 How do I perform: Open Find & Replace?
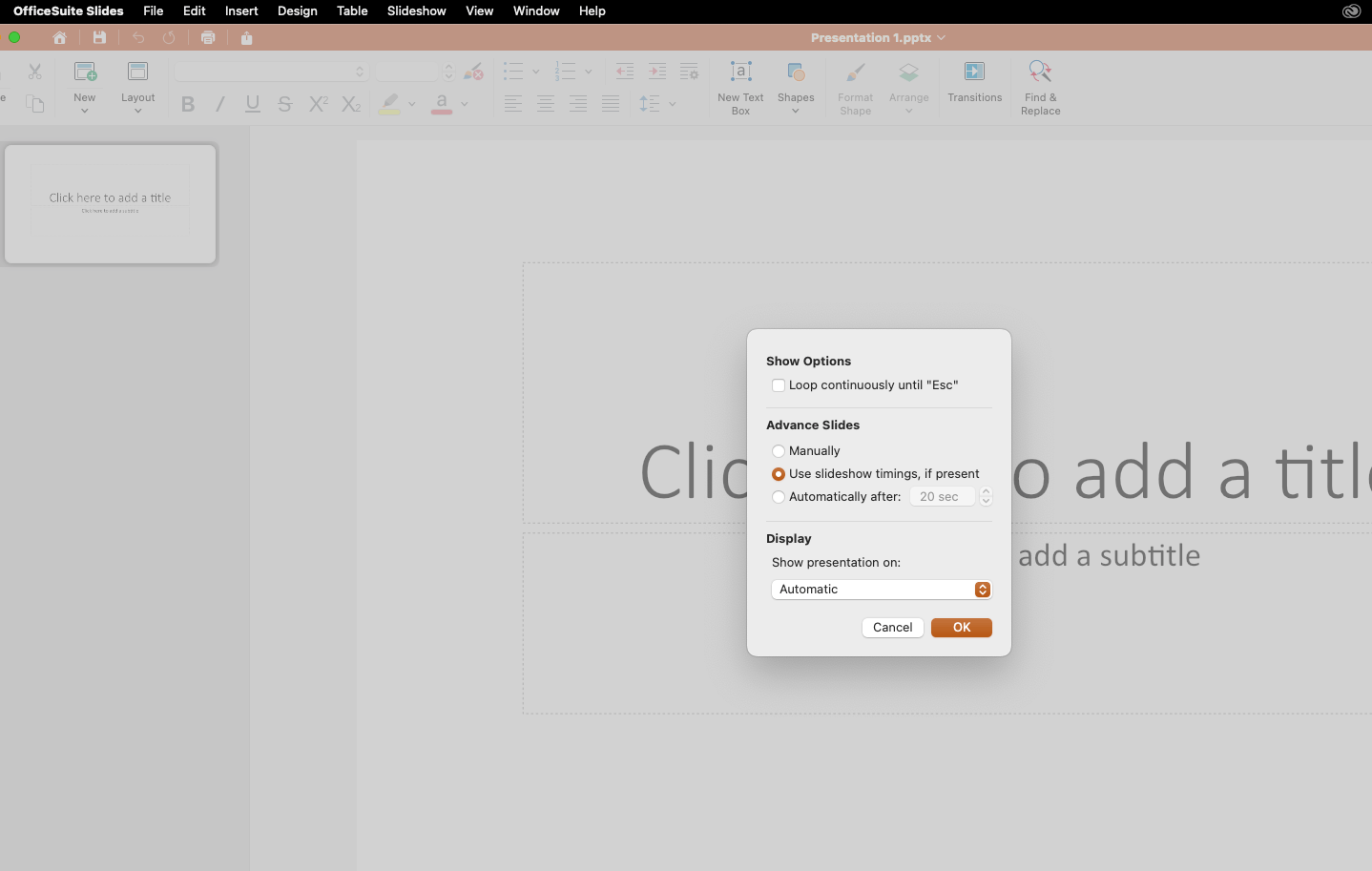click(x=1039, y=86)
